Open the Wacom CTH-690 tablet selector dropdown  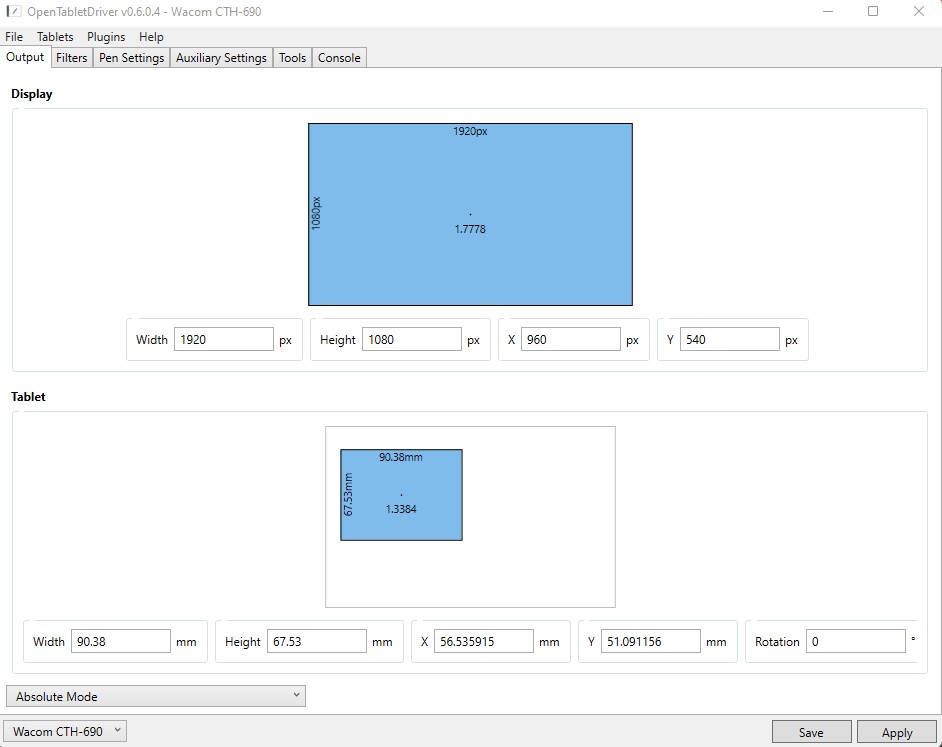click(65, 731)
